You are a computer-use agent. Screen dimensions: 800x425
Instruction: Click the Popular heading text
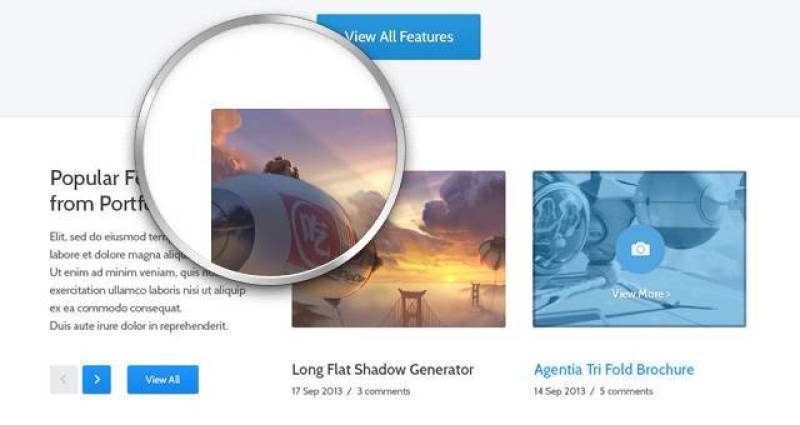(x=84, y=178)
